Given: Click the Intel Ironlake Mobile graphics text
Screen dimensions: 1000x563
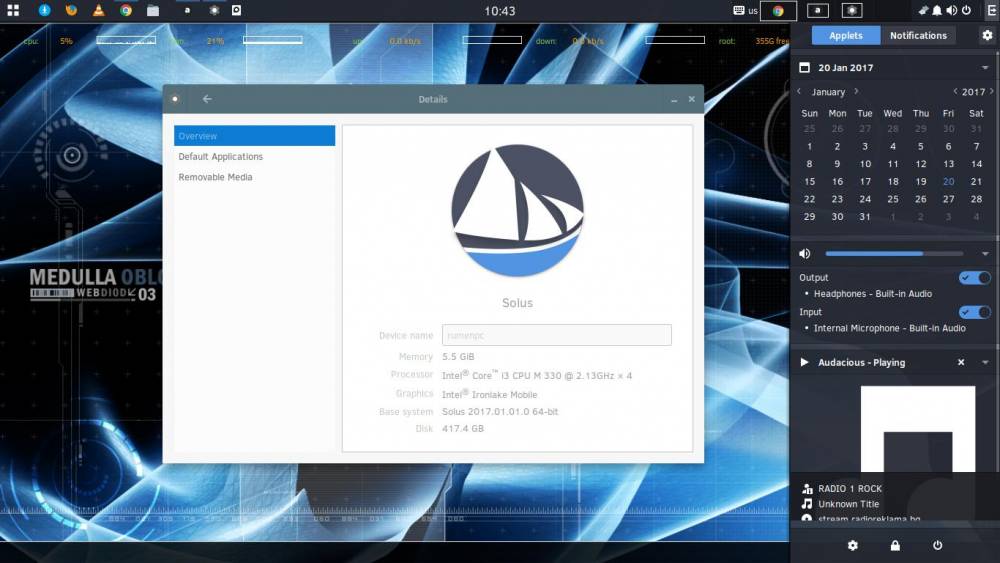Looking at the screenshot, I should 489,394.
